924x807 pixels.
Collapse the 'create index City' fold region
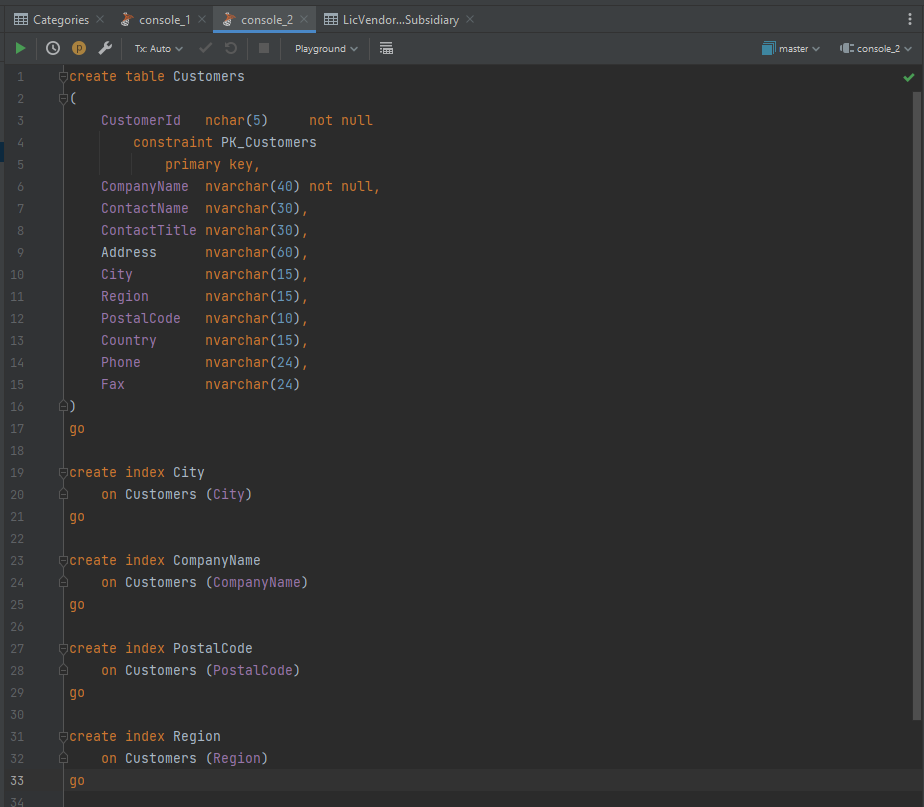pyautogui.click(x=63, y=473)
